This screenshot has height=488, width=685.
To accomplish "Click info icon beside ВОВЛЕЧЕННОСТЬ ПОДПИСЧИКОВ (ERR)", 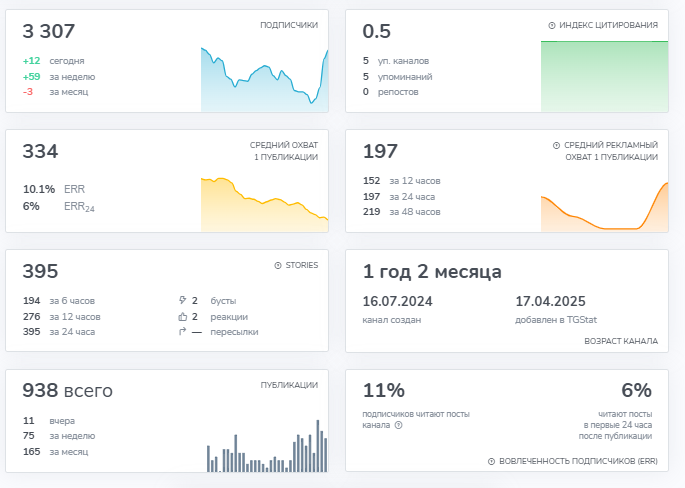I will 491,461.
